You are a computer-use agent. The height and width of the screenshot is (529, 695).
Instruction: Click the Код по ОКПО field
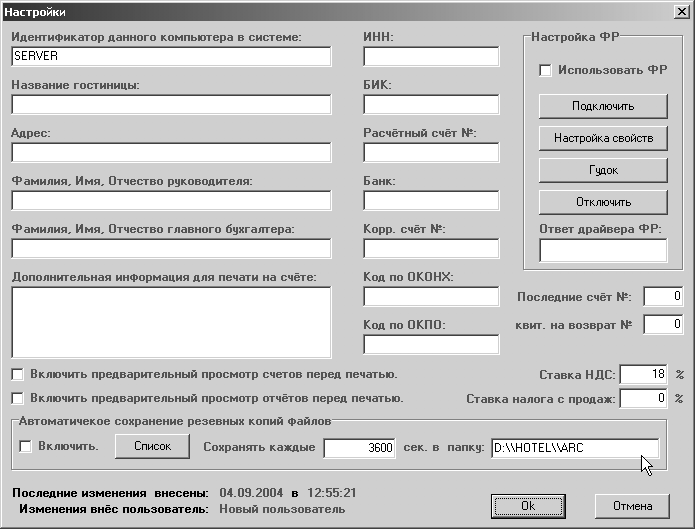pos(431,345)
